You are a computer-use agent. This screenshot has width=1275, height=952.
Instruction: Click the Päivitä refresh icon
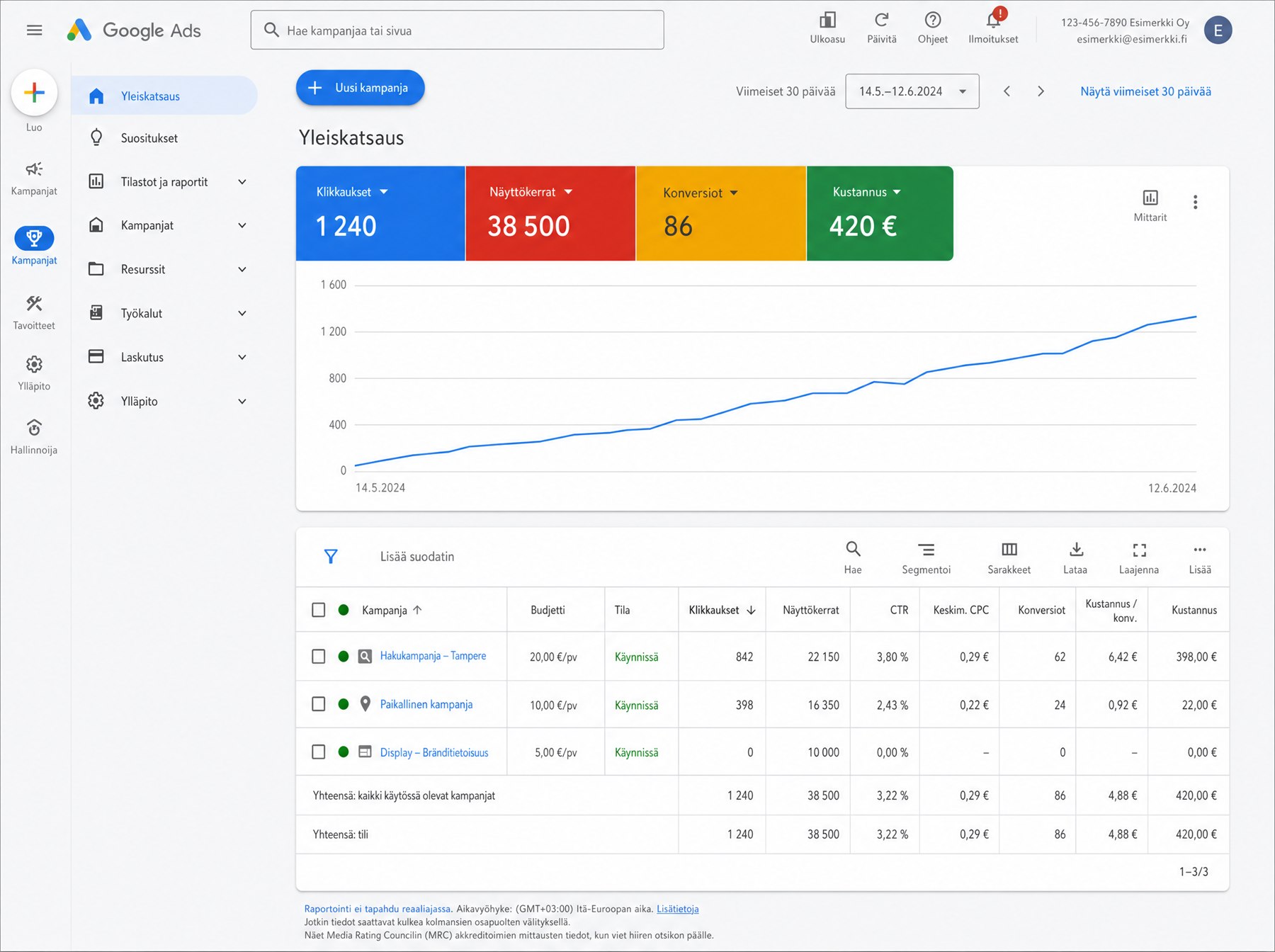click(x=882, y=20)
